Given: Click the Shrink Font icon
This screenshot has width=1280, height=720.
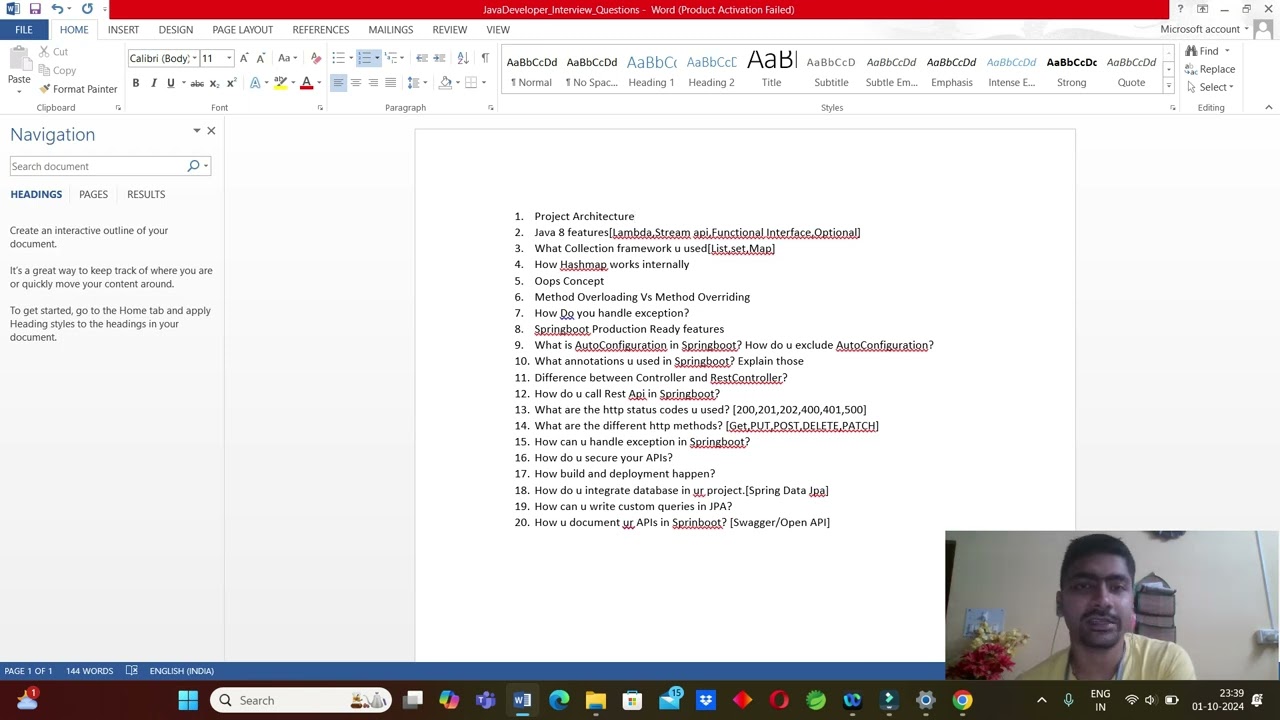Looking at the screenshot, I should pos(260,58).
